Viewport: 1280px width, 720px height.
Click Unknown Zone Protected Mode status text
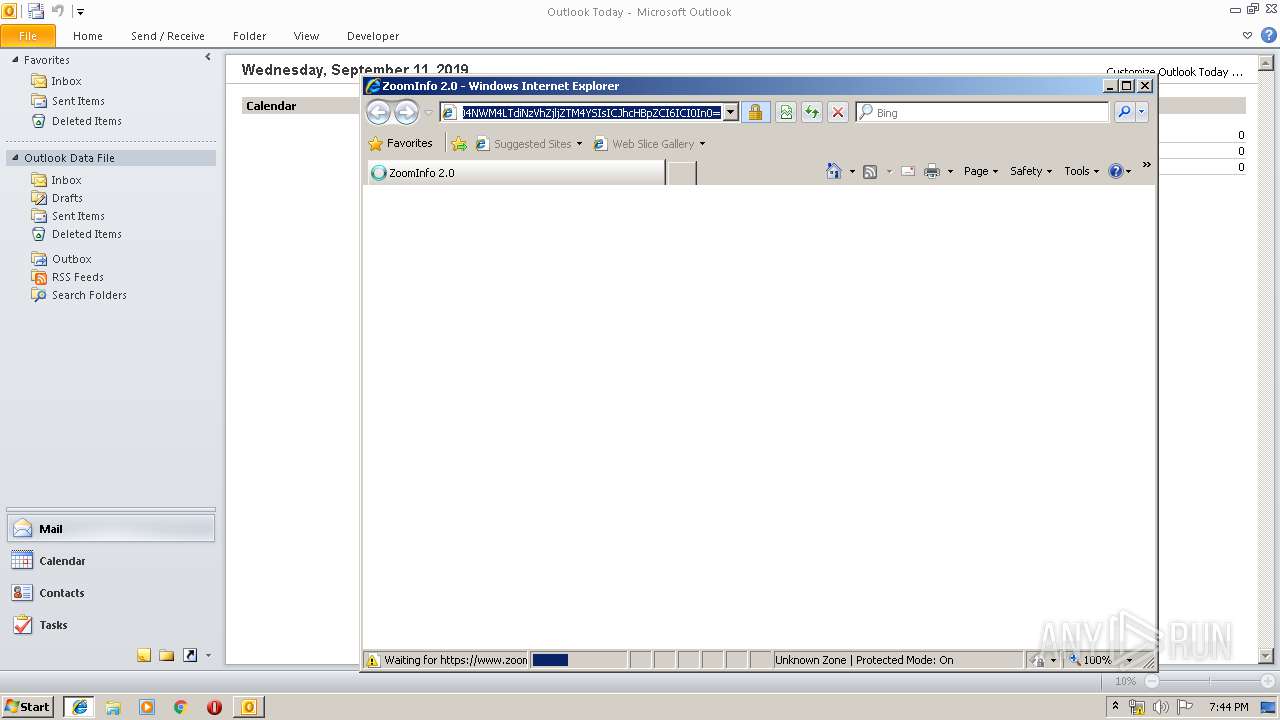[864, 660]
